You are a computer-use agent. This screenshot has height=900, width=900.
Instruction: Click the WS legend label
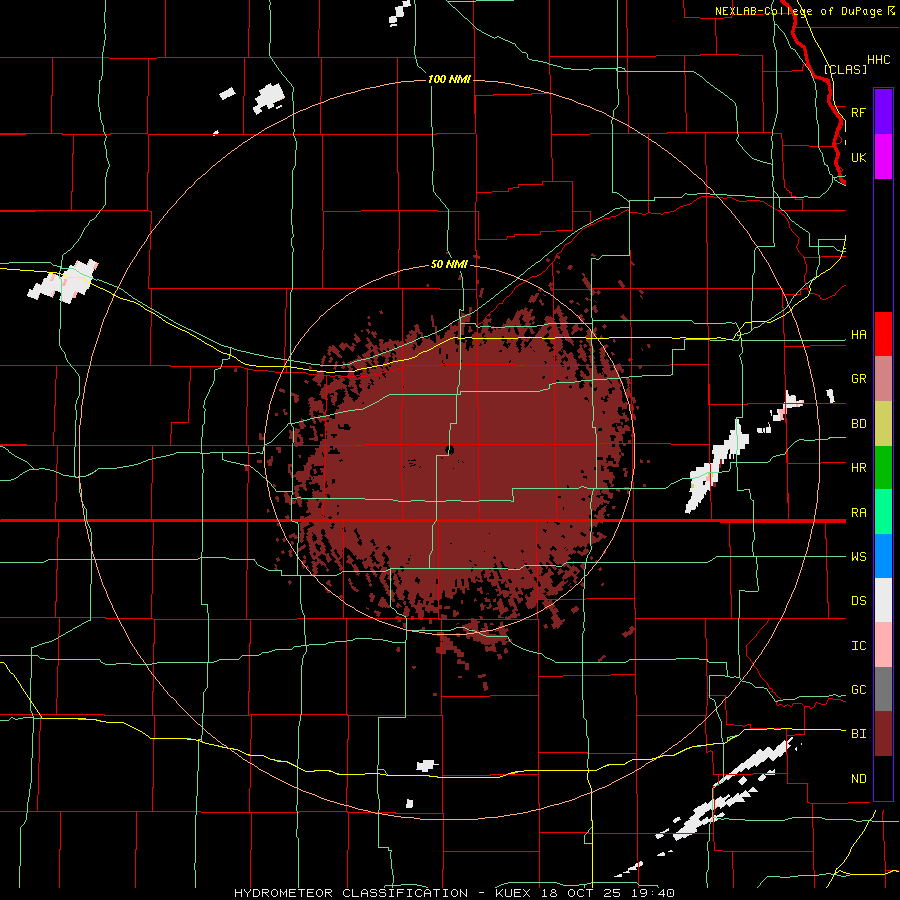pos(858,557)
